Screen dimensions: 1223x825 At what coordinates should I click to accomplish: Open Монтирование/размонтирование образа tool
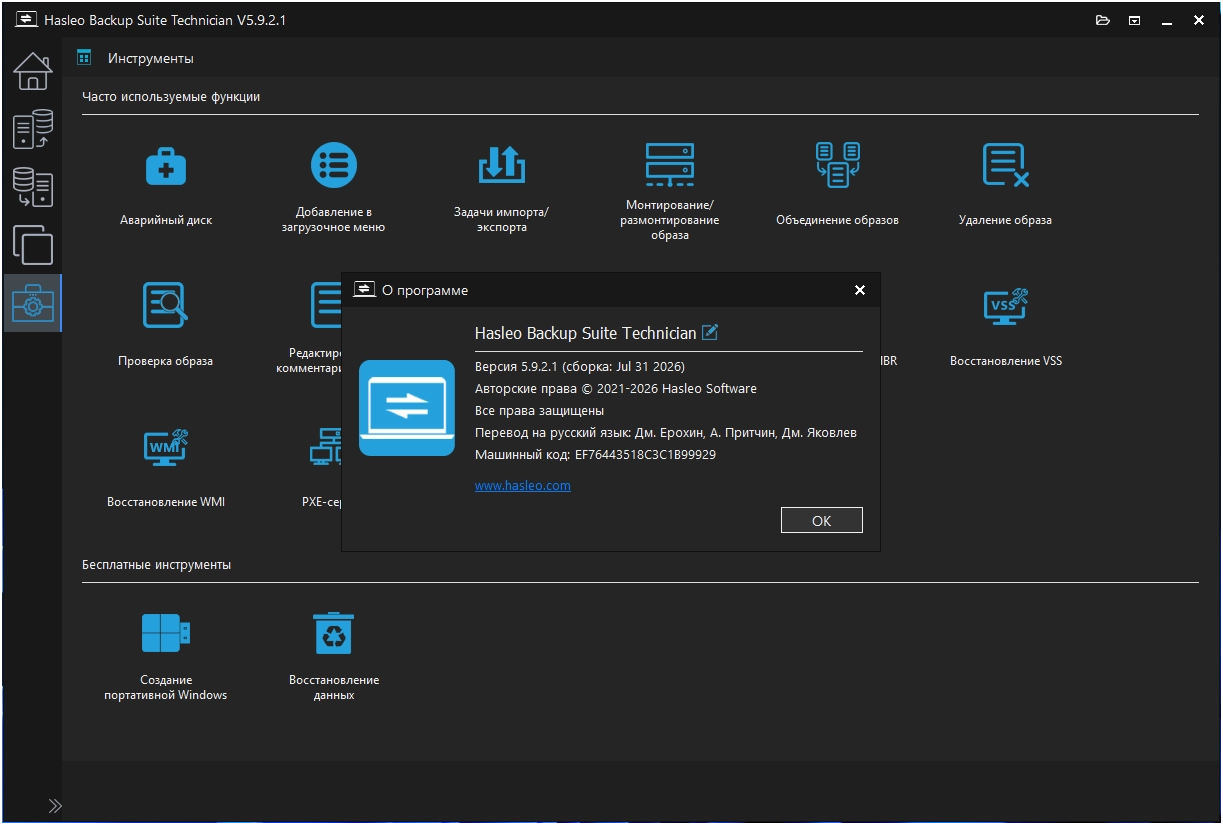(x=669, y=190)
